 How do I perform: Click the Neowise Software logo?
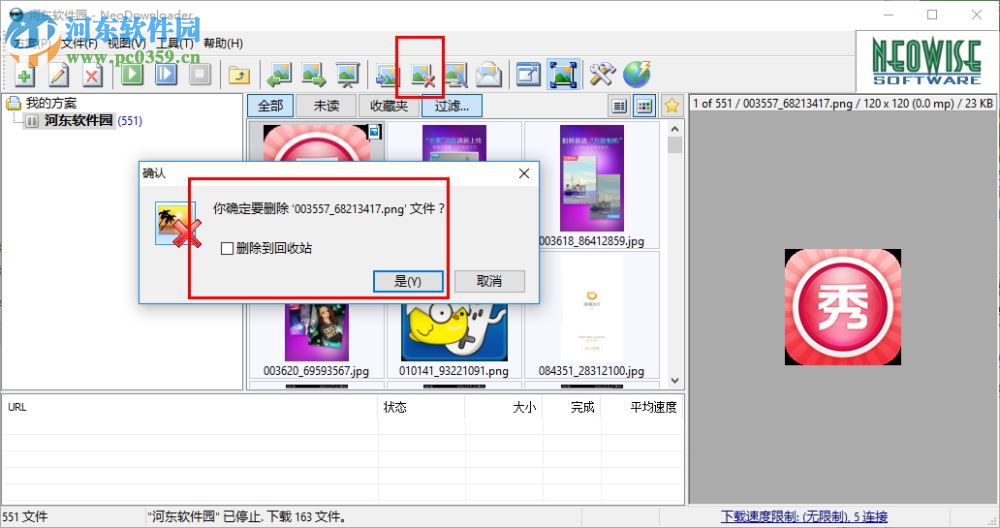[x=927, y=62]
